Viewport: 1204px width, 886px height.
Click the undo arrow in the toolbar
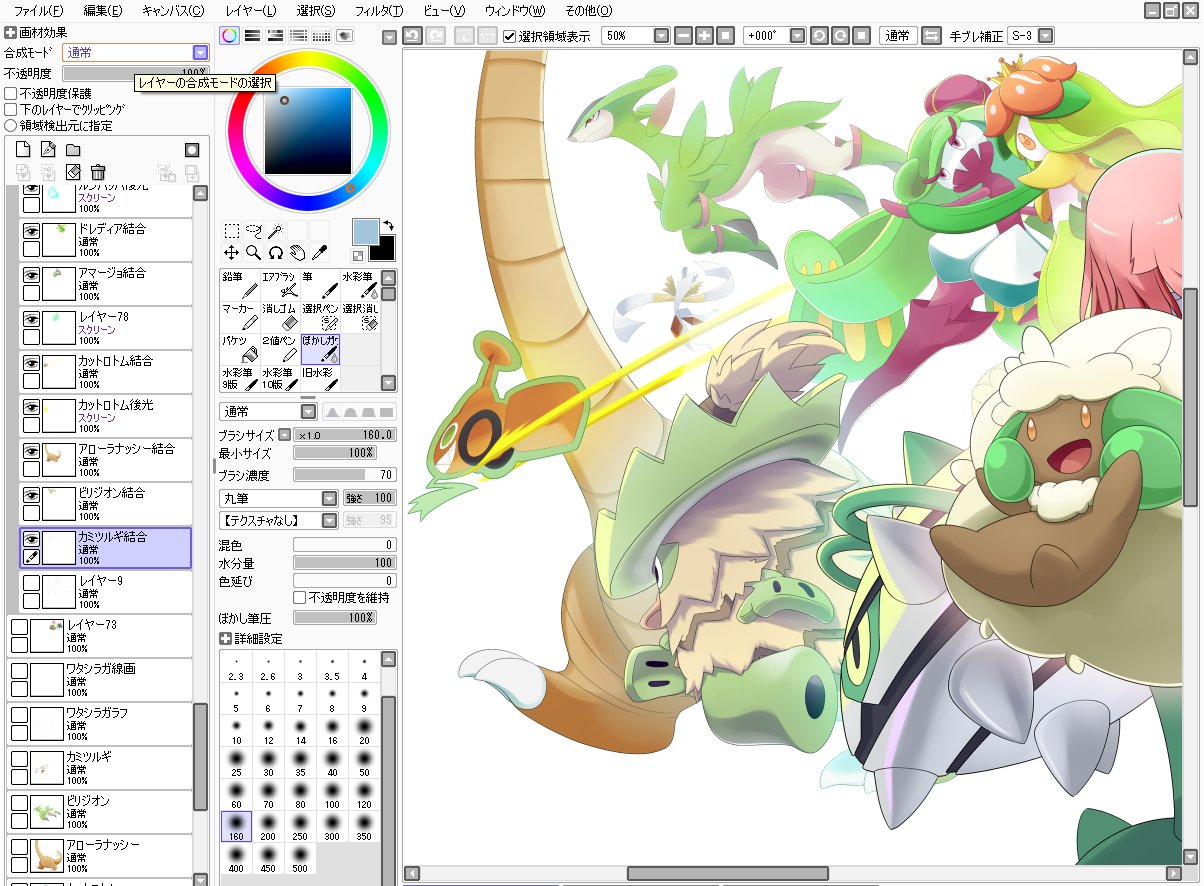click(x=412, y=36)
